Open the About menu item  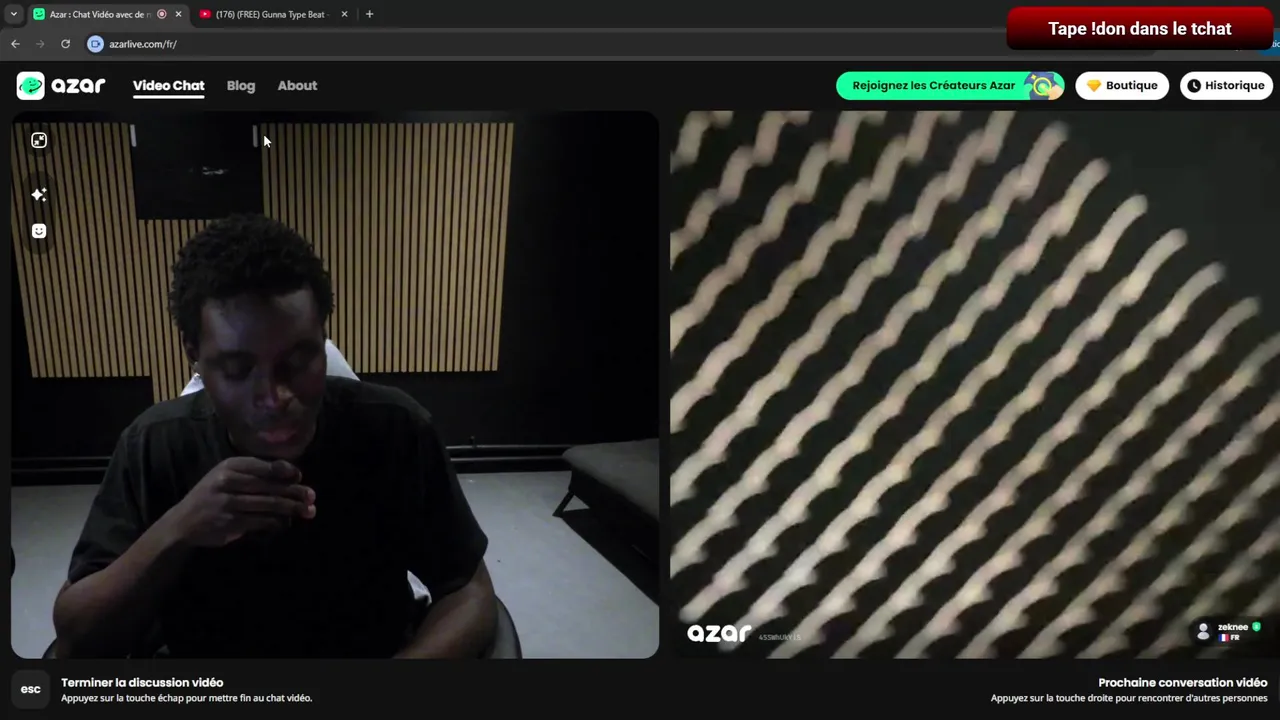coord(297,86)
